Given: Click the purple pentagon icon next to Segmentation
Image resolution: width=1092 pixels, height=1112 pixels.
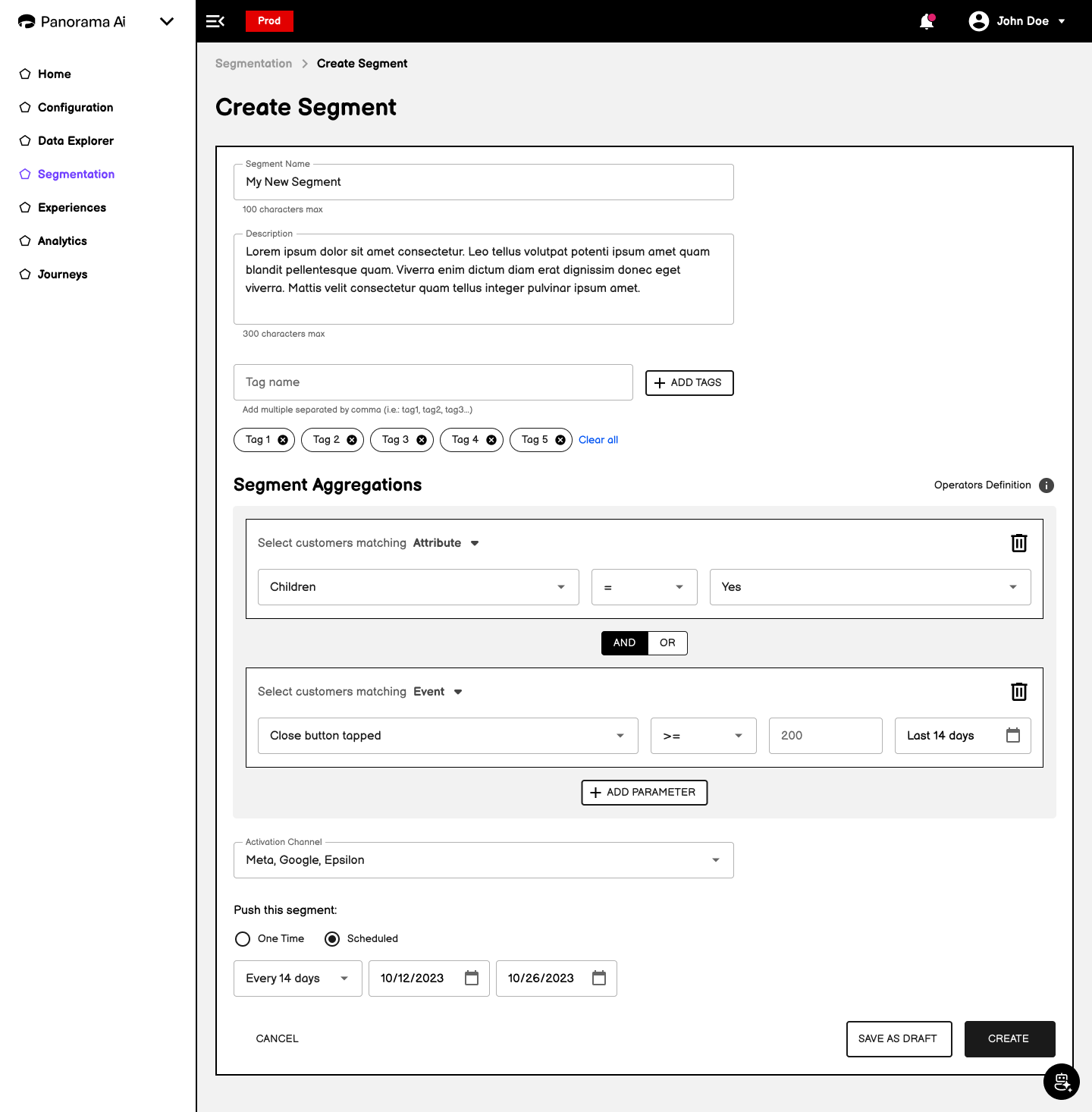Looking at the screenshot, I should (x=25, y=174).
